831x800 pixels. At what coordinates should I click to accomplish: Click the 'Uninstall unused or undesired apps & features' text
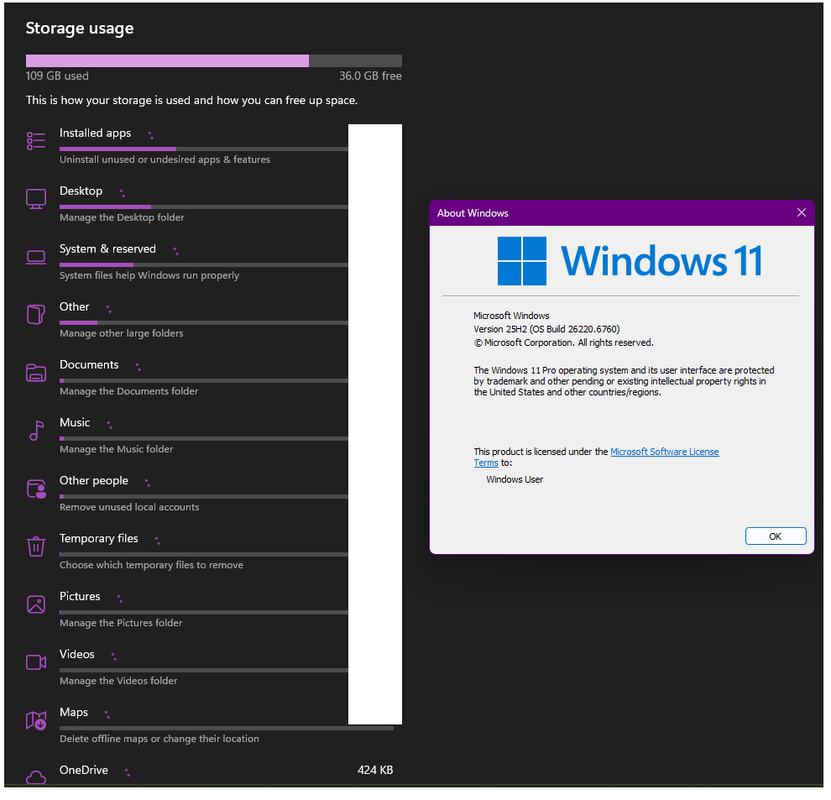click(165, 159)
